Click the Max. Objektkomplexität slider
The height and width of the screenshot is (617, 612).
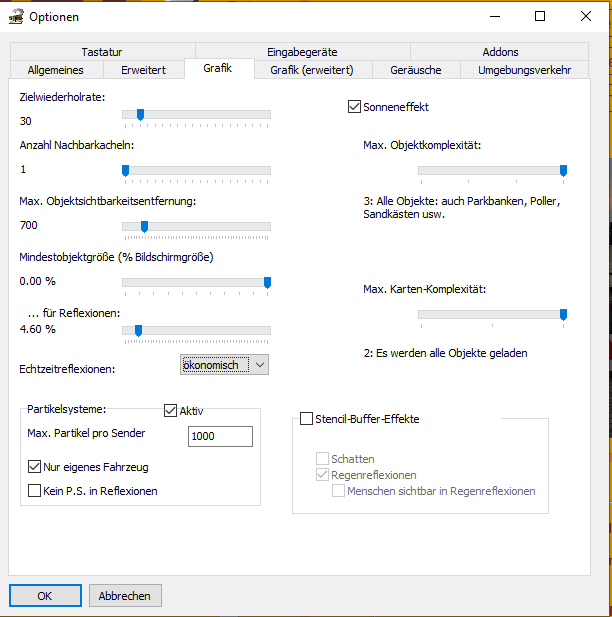[x=492, y=171]
